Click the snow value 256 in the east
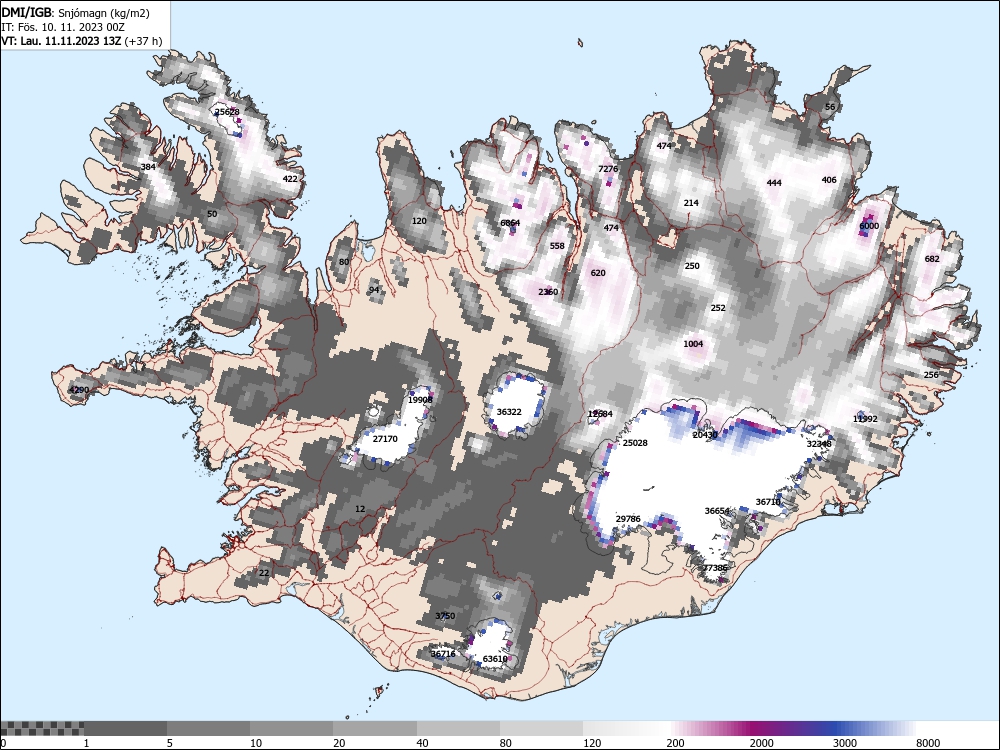 click(931, 374)
